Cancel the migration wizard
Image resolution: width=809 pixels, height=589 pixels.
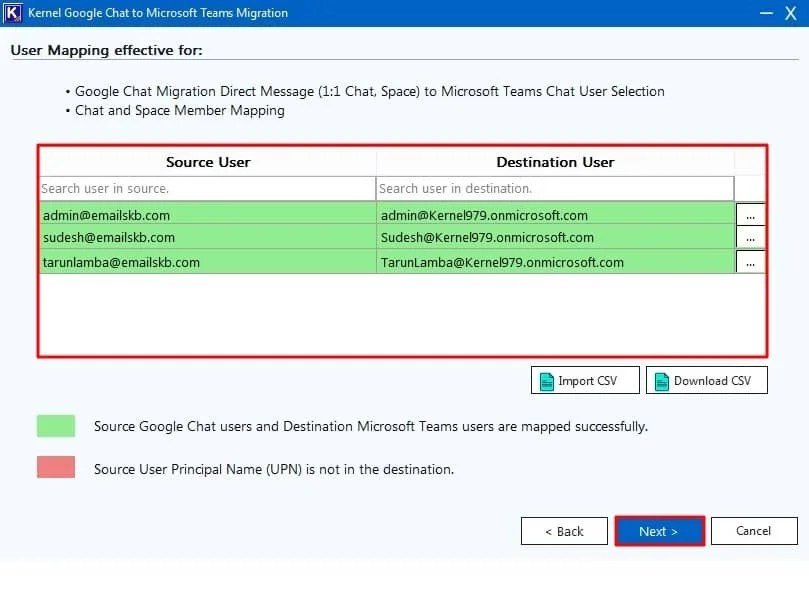tap(754, 531)
